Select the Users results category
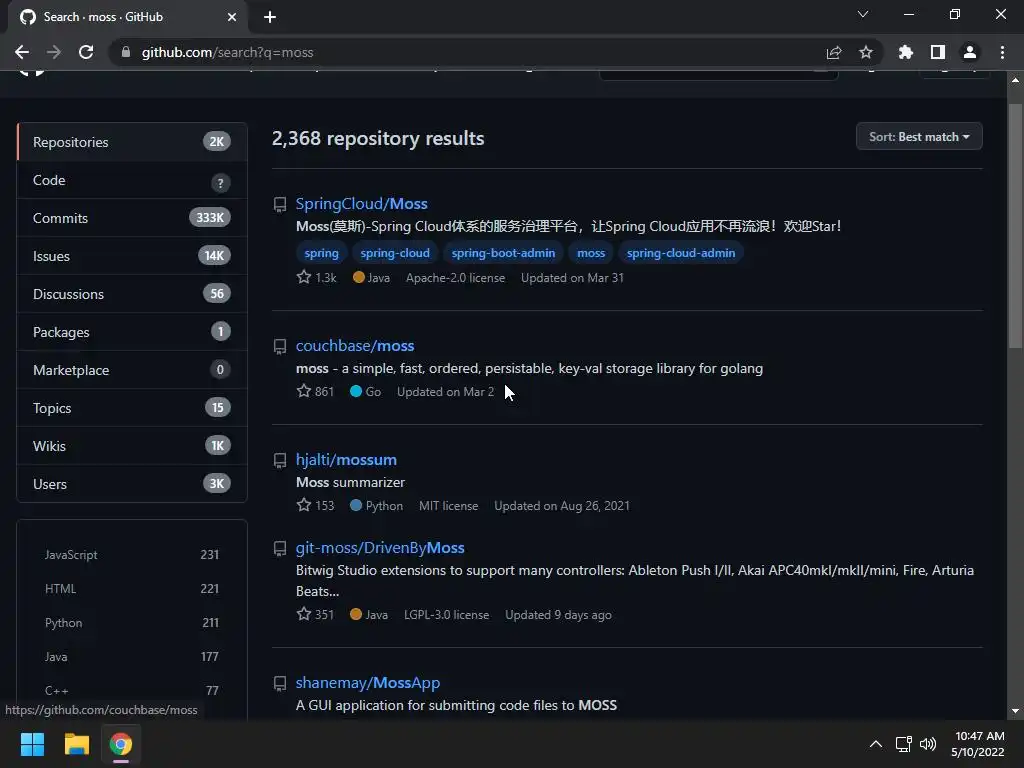The height and width of the screenshot is (768, 1024). (x=132, y=483)
